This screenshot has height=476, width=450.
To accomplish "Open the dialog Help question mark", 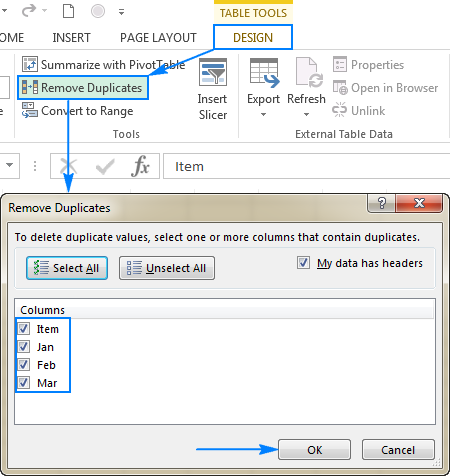I will (x=382, y=203).
